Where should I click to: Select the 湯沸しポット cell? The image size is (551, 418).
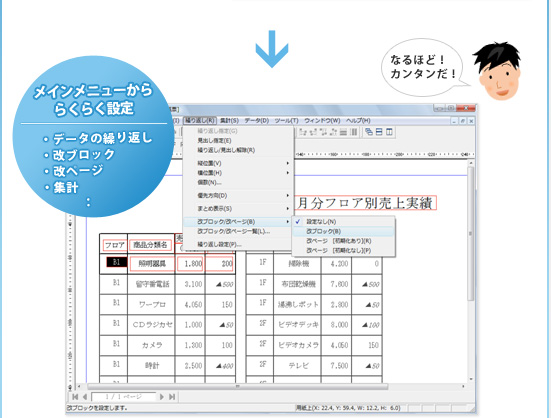pyautogui.click(x=298, y=304)
